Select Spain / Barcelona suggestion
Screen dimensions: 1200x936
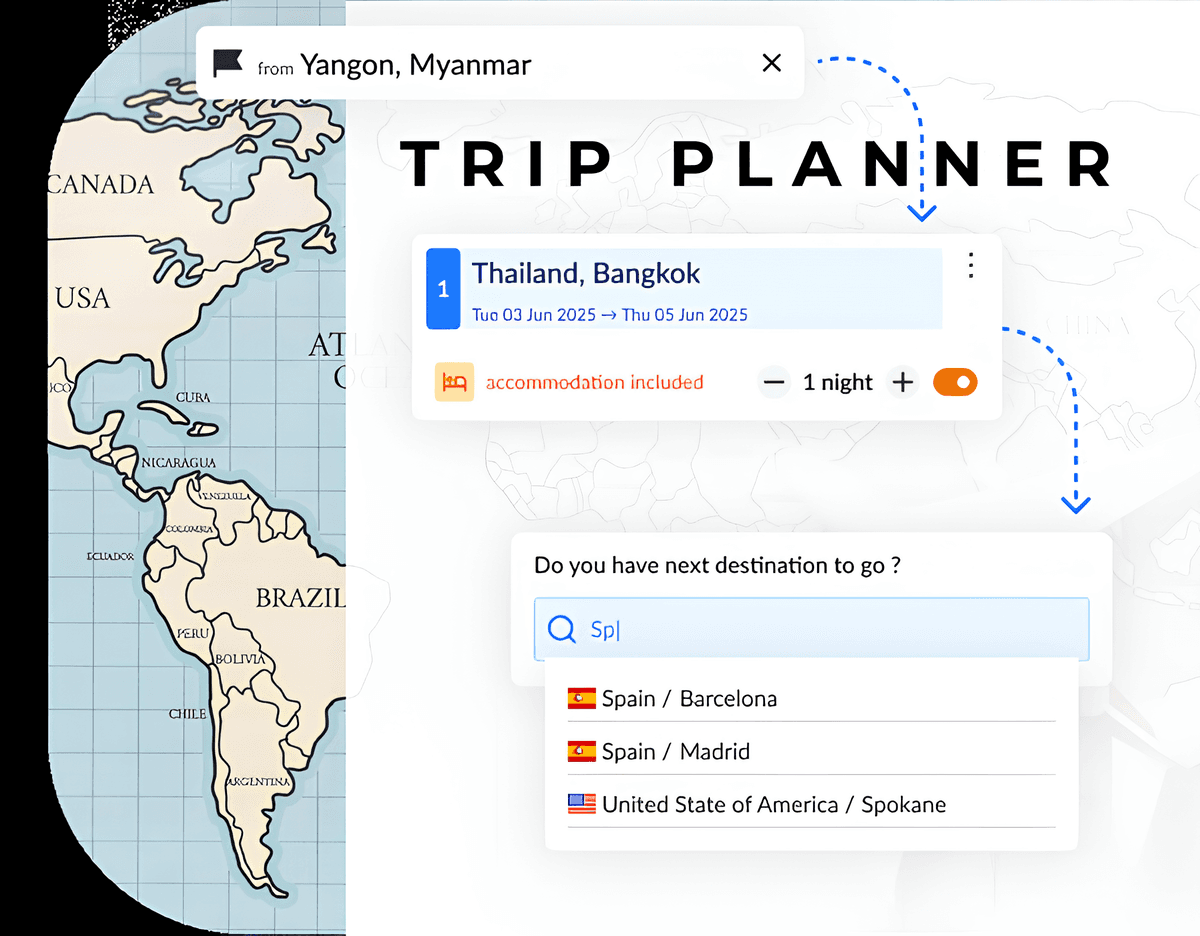coord(811,698)
